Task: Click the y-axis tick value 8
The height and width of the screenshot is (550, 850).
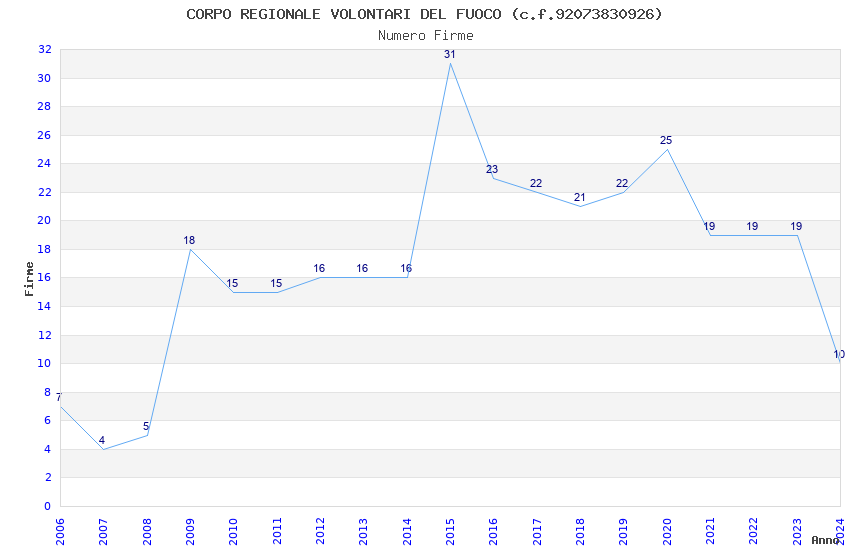Action: [x=48, y=392]
